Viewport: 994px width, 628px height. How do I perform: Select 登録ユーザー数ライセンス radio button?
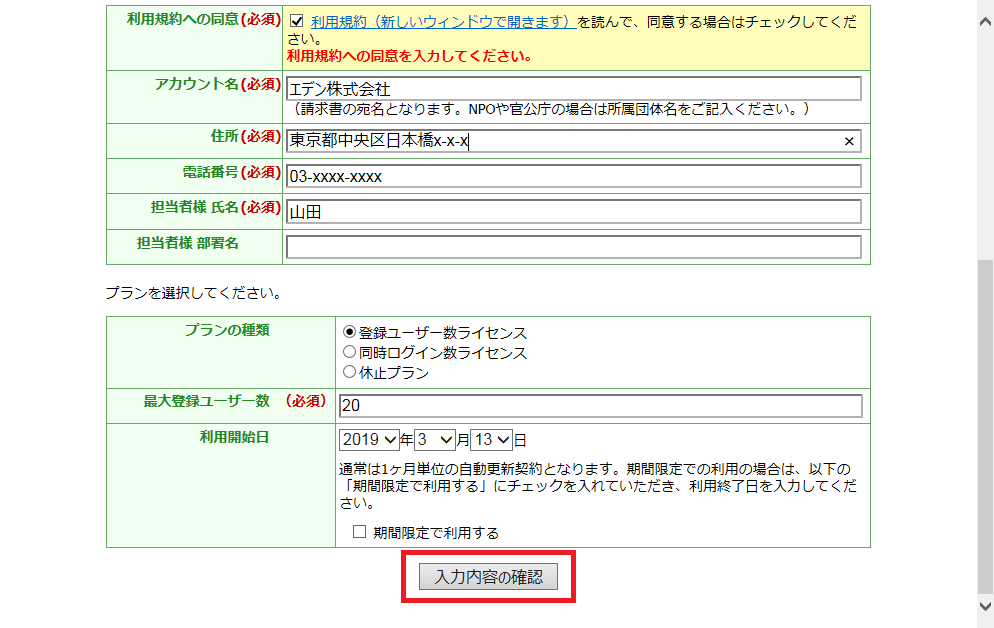click(x=349, y=332)
